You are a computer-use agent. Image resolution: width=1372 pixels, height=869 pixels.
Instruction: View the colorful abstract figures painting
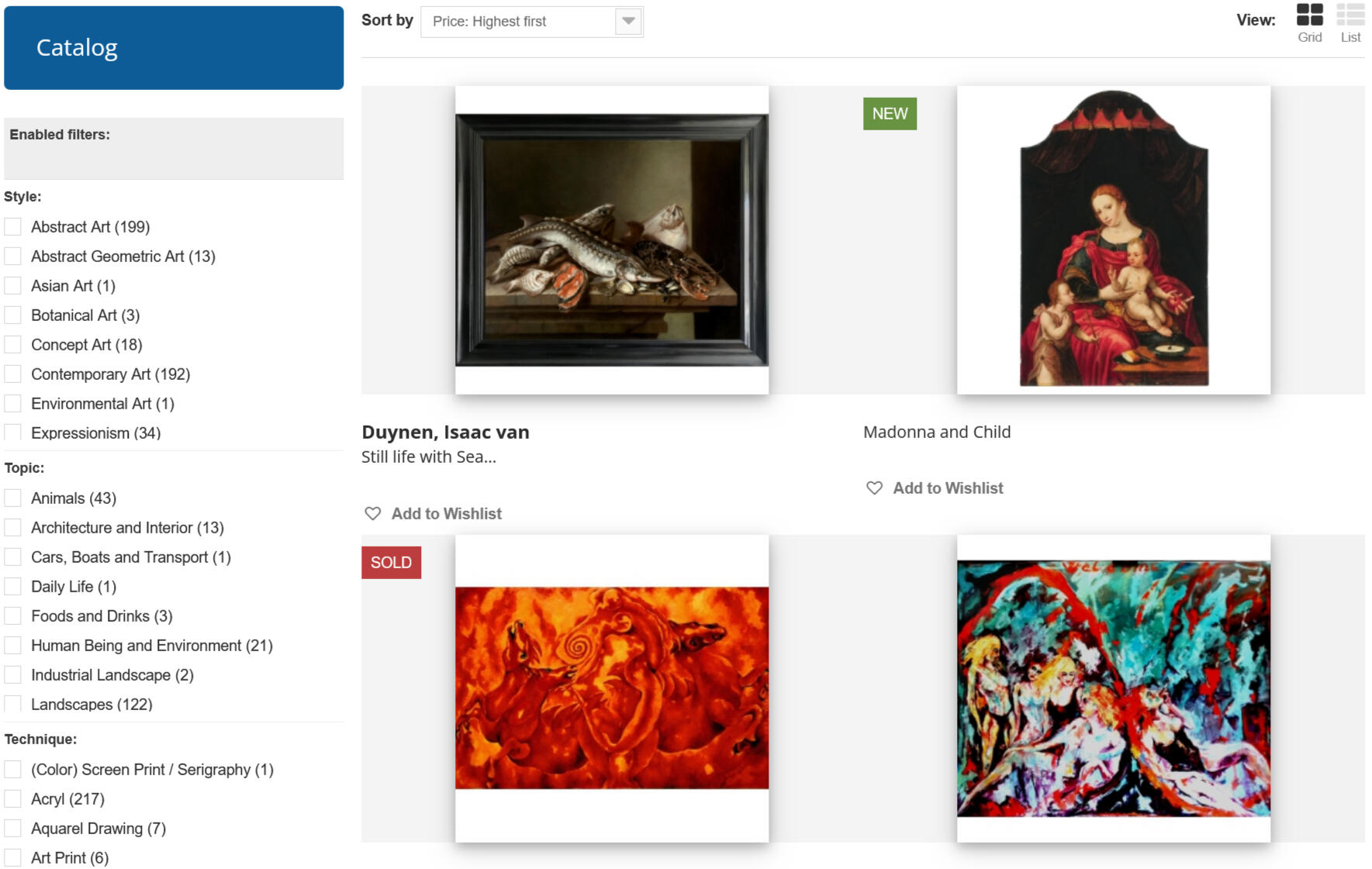point(1114,688)
